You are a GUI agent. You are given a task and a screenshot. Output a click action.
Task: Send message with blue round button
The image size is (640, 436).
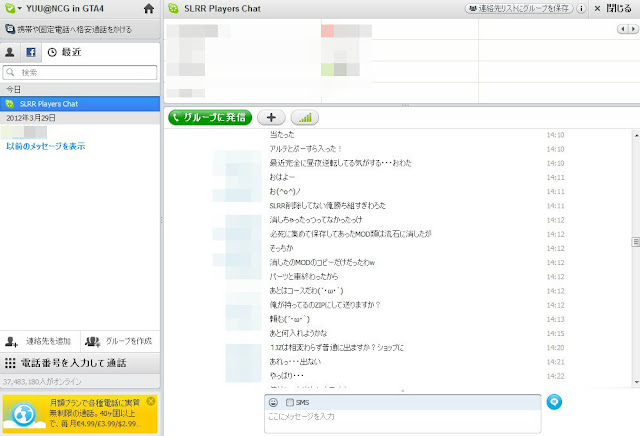[554, 402]
